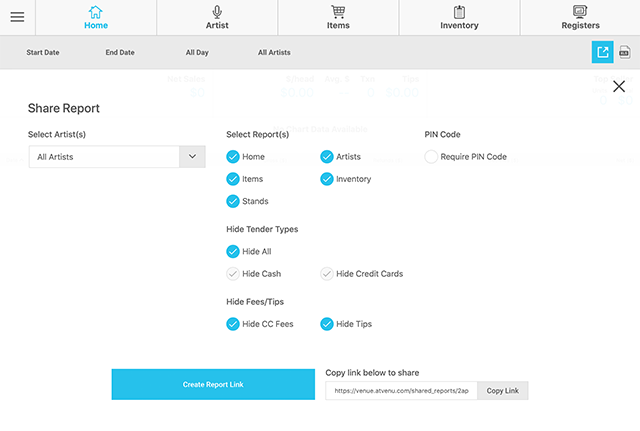Open the hamburger menu icon

pos(17,17)
